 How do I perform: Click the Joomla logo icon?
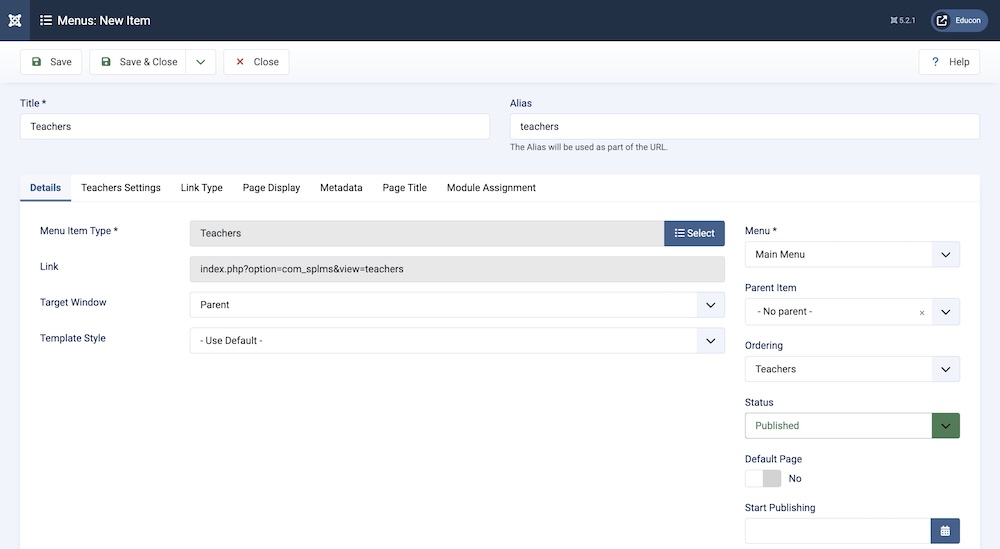coord(15,20)
